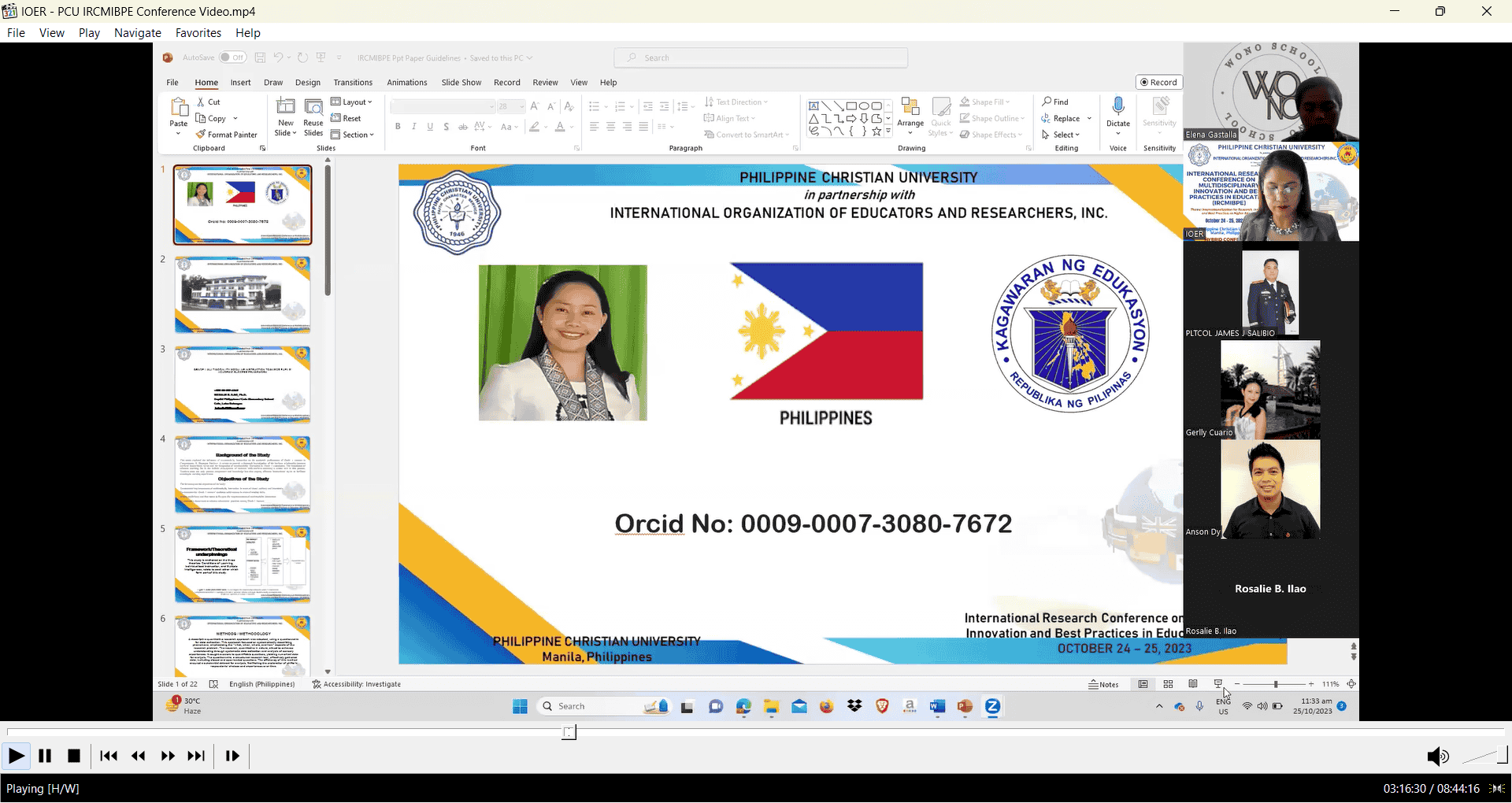Image resolution: width=1512 pixels, height=803 pixels.
Task: Open the Navigate menu
Action: [x=137, y=33]
